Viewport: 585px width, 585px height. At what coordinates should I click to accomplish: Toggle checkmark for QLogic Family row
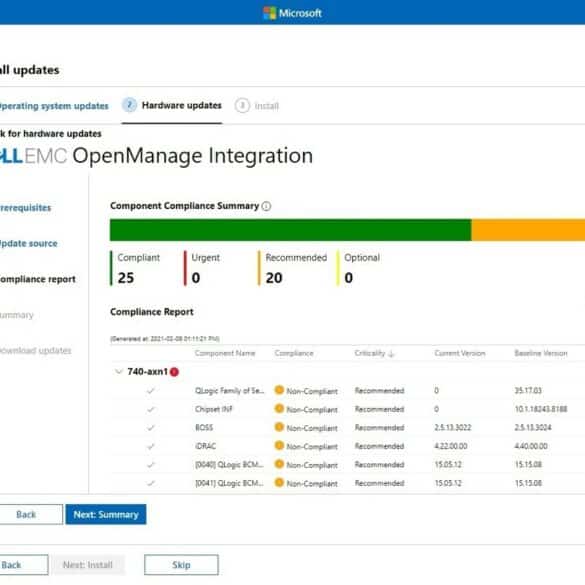[151, 391]
